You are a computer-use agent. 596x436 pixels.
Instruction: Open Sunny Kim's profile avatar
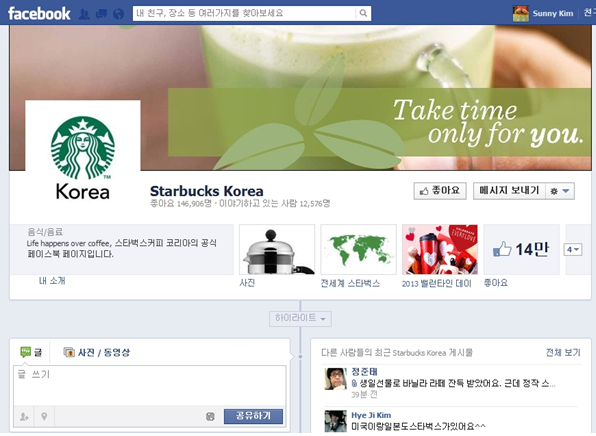(x=520, y=14)
